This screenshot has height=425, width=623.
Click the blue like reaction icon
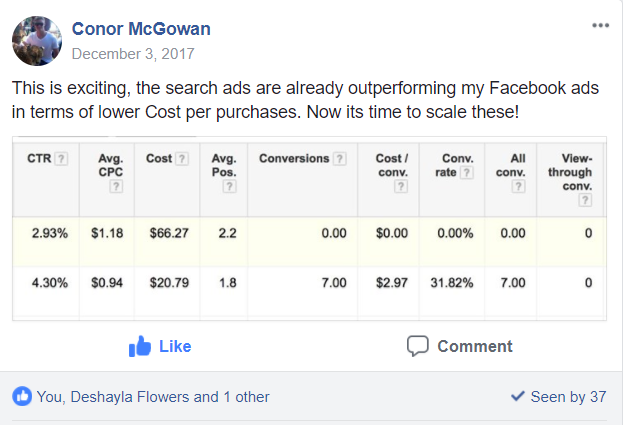point(21,396)
